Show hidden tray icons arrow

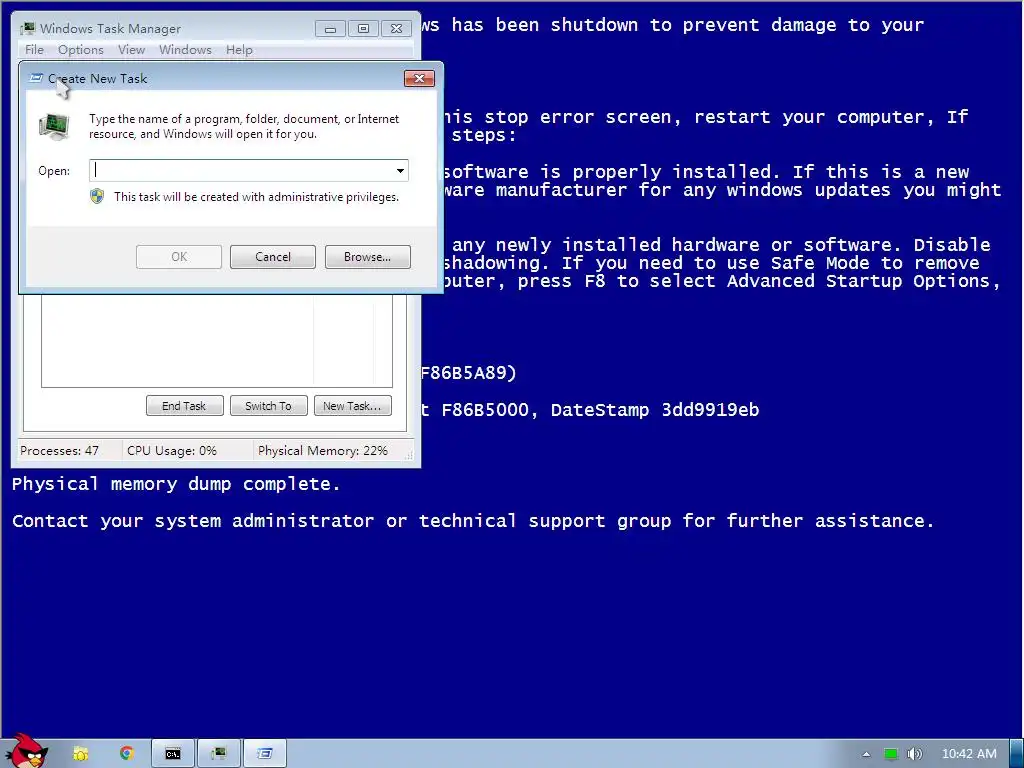pos(866,754)
